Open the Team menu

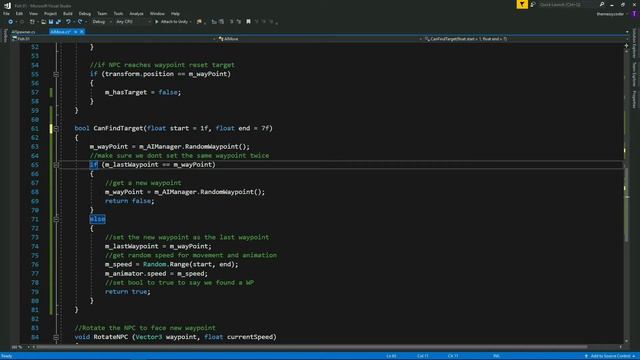point(102,13)
